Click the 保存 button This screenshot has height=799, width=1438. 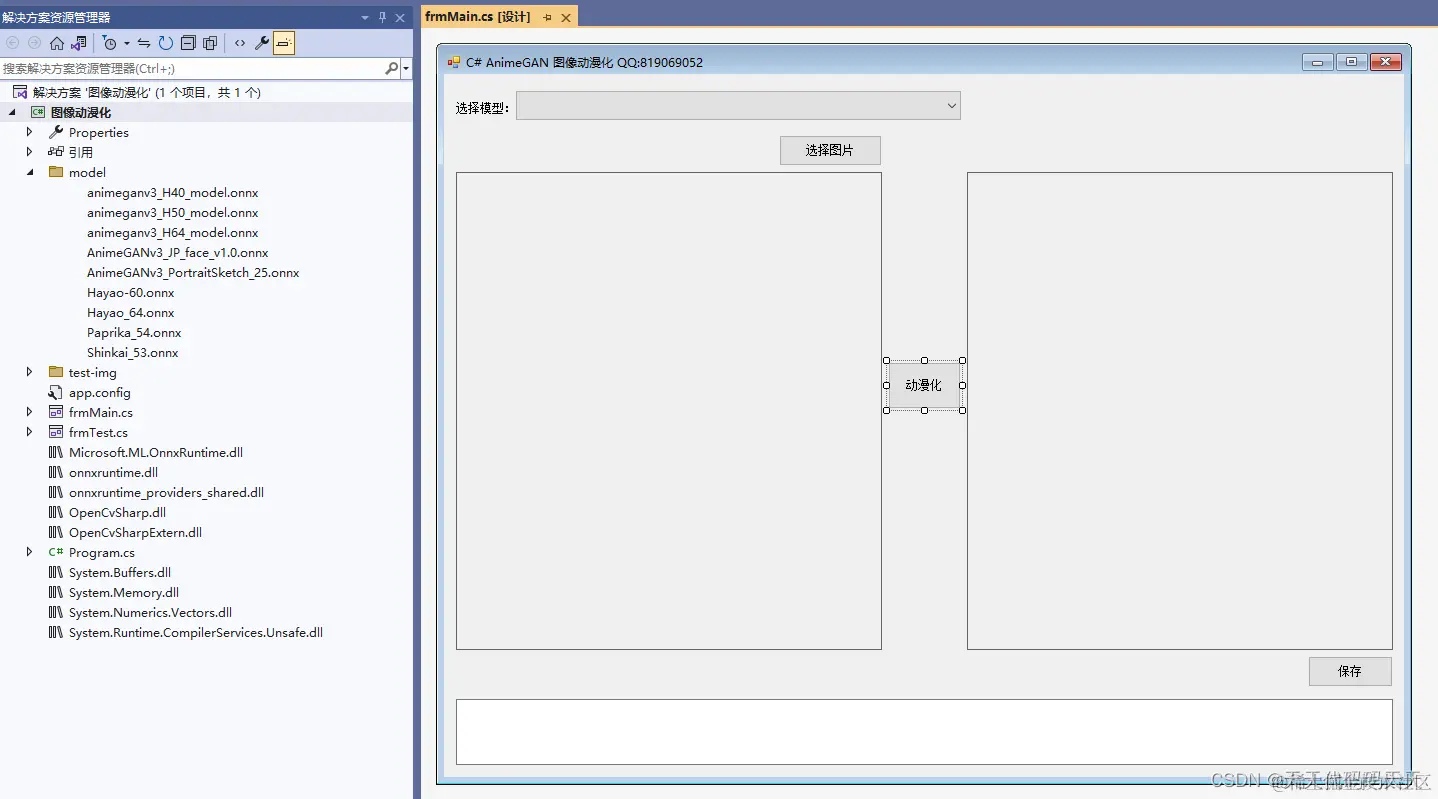[1350, 671]
